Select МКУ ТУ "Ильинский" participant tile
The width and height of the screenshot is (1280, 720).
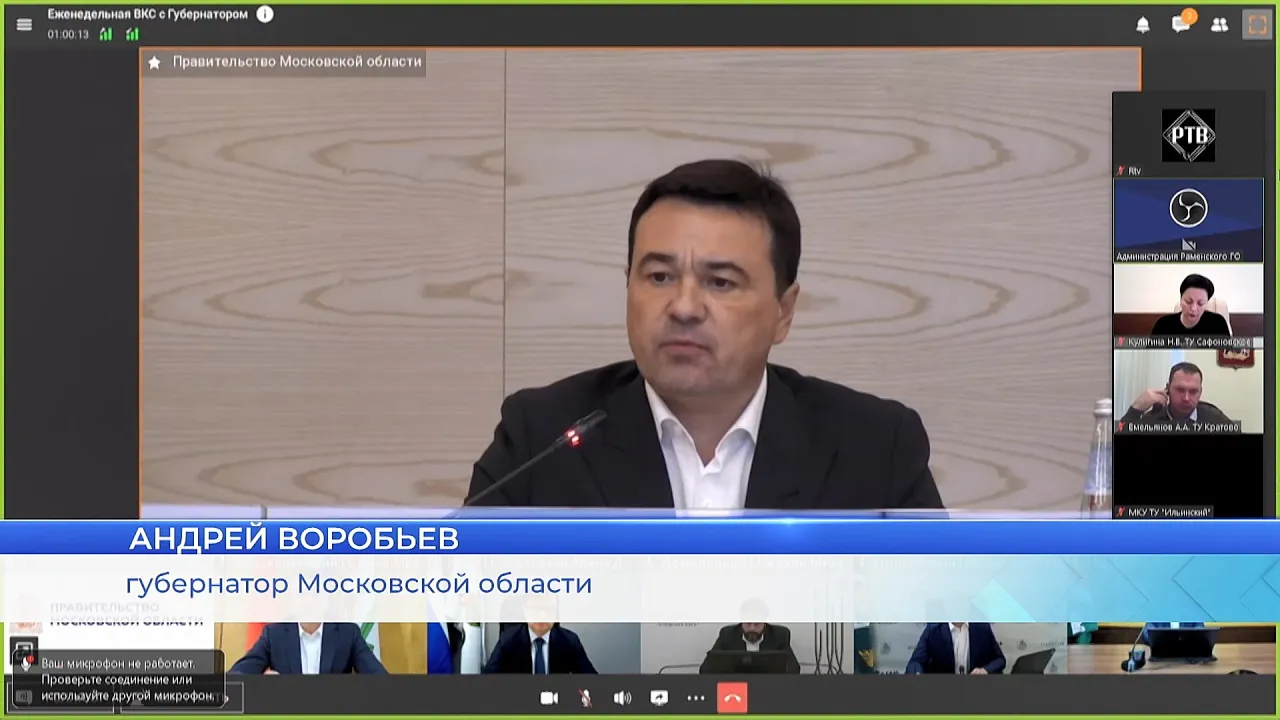[1189, 476]
